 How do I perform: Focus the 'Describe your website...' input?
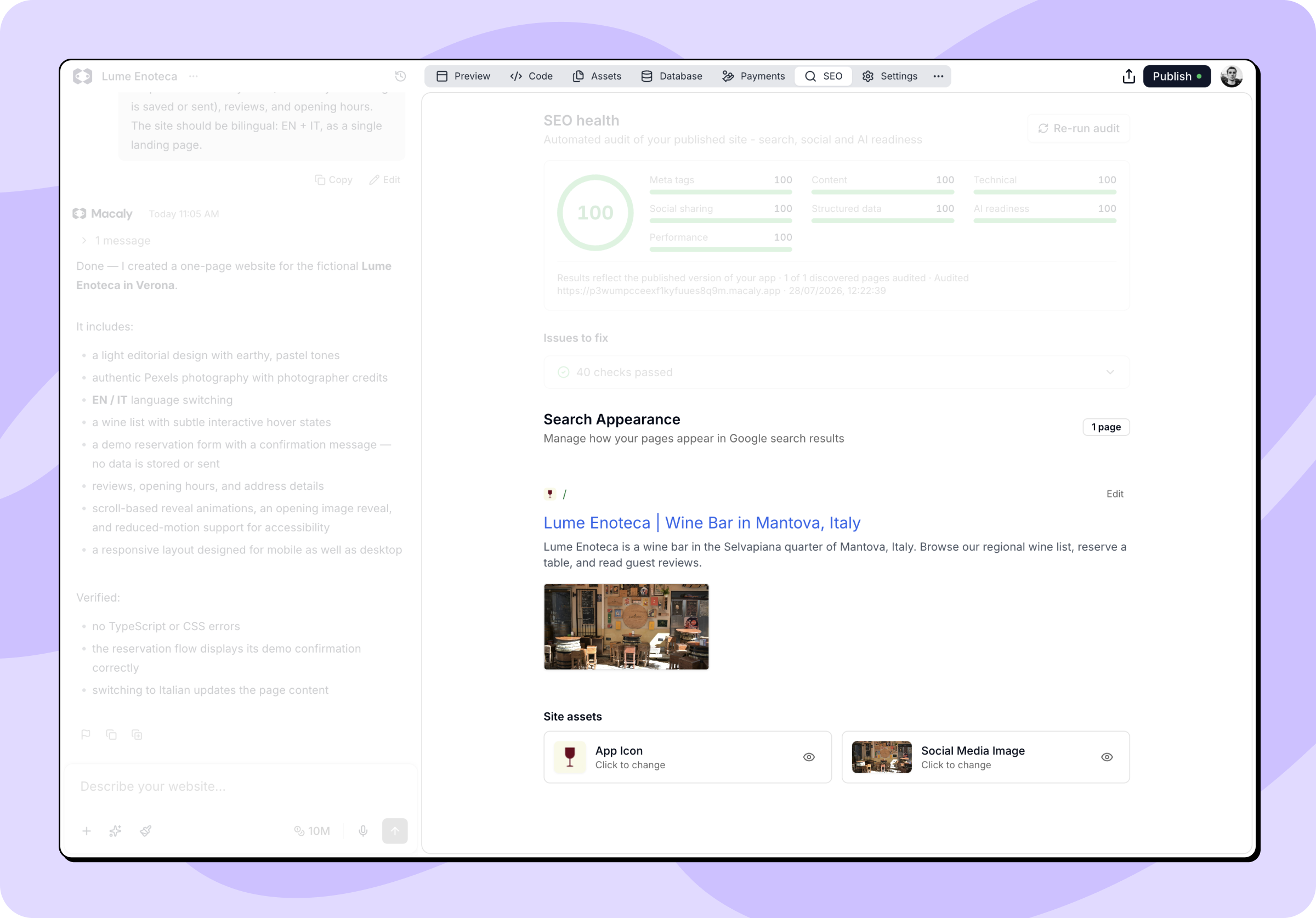(x=241, y=786)
